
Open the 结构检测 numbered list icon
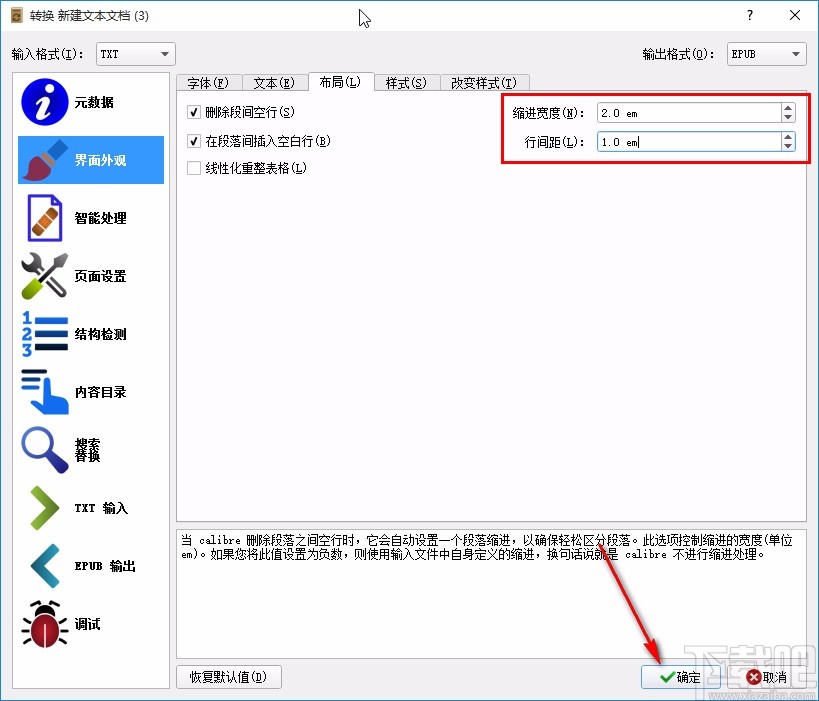tap(44, 334)
